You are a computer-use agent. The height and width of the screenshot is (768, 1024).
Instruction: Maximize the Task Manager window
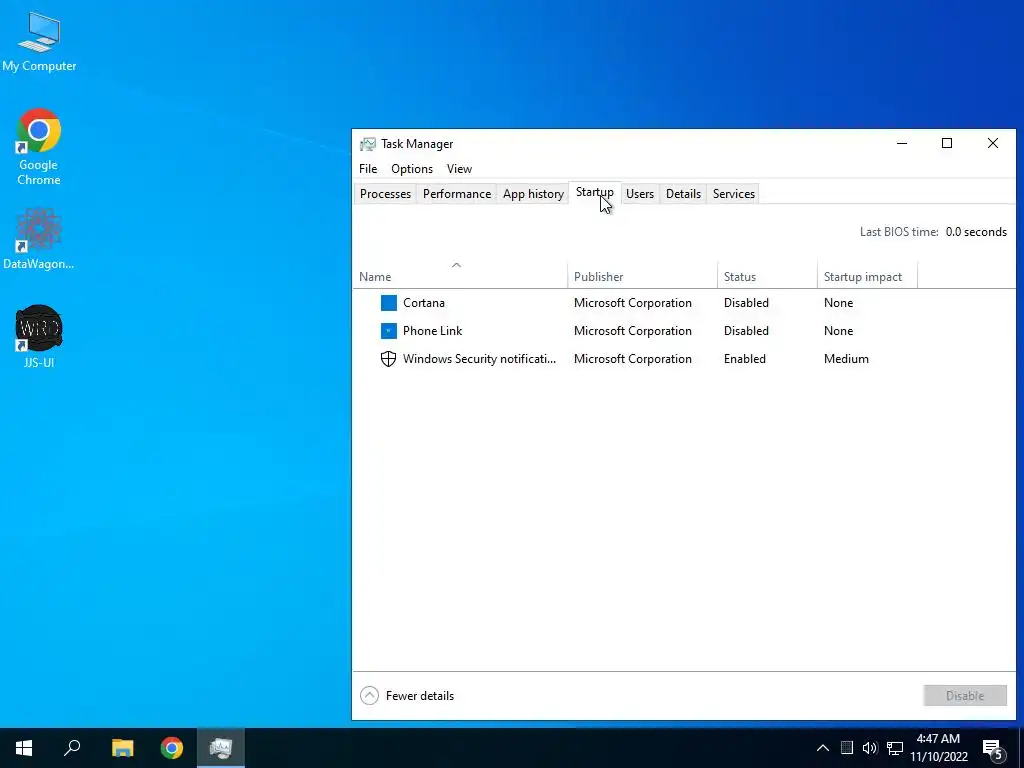pyautogui.click(x=947, y=144)
